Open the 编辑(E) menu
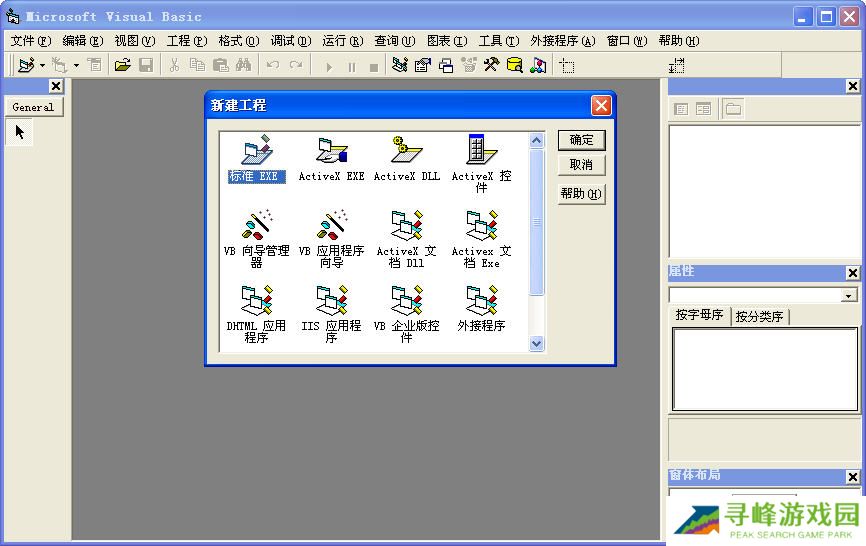 click(x=83, y=41)
